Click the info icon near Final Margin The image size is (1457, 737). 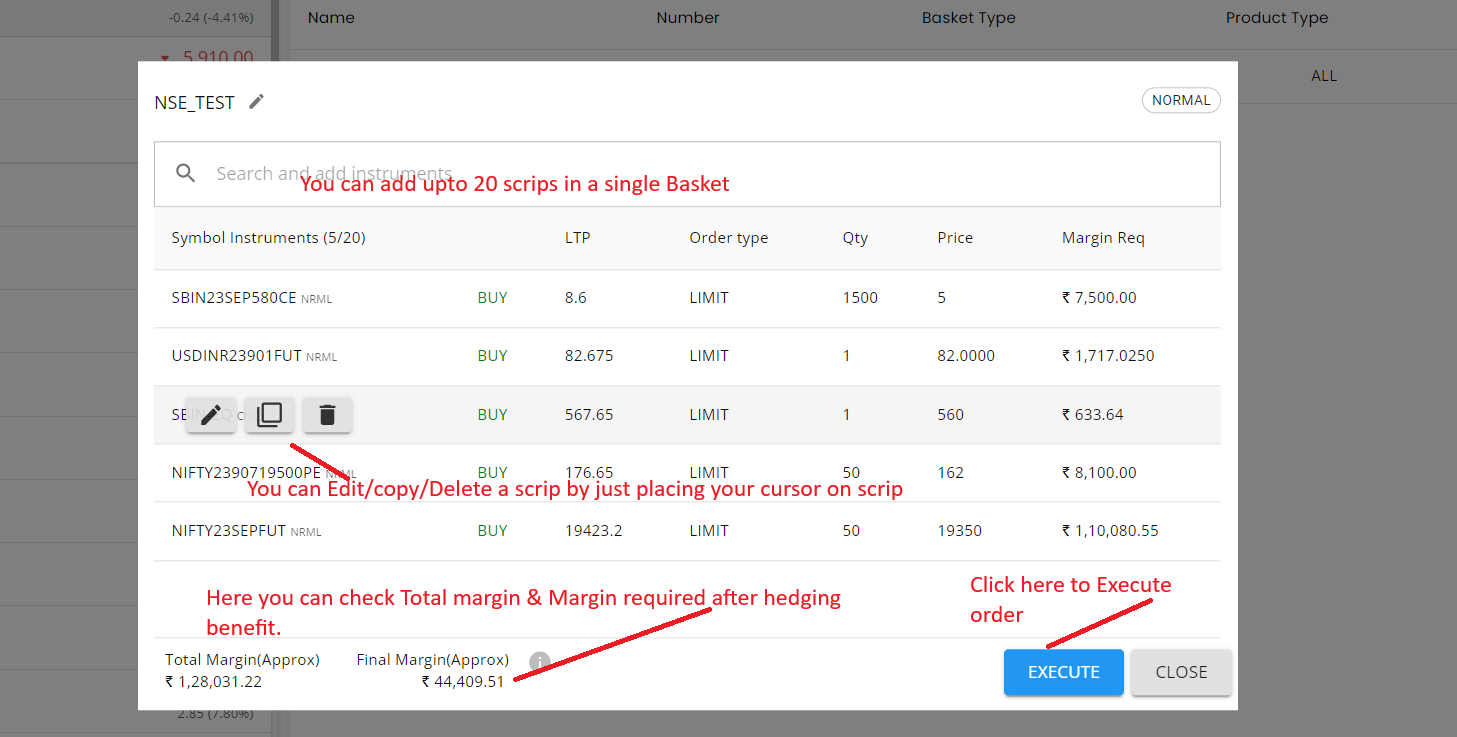point(540,661)
